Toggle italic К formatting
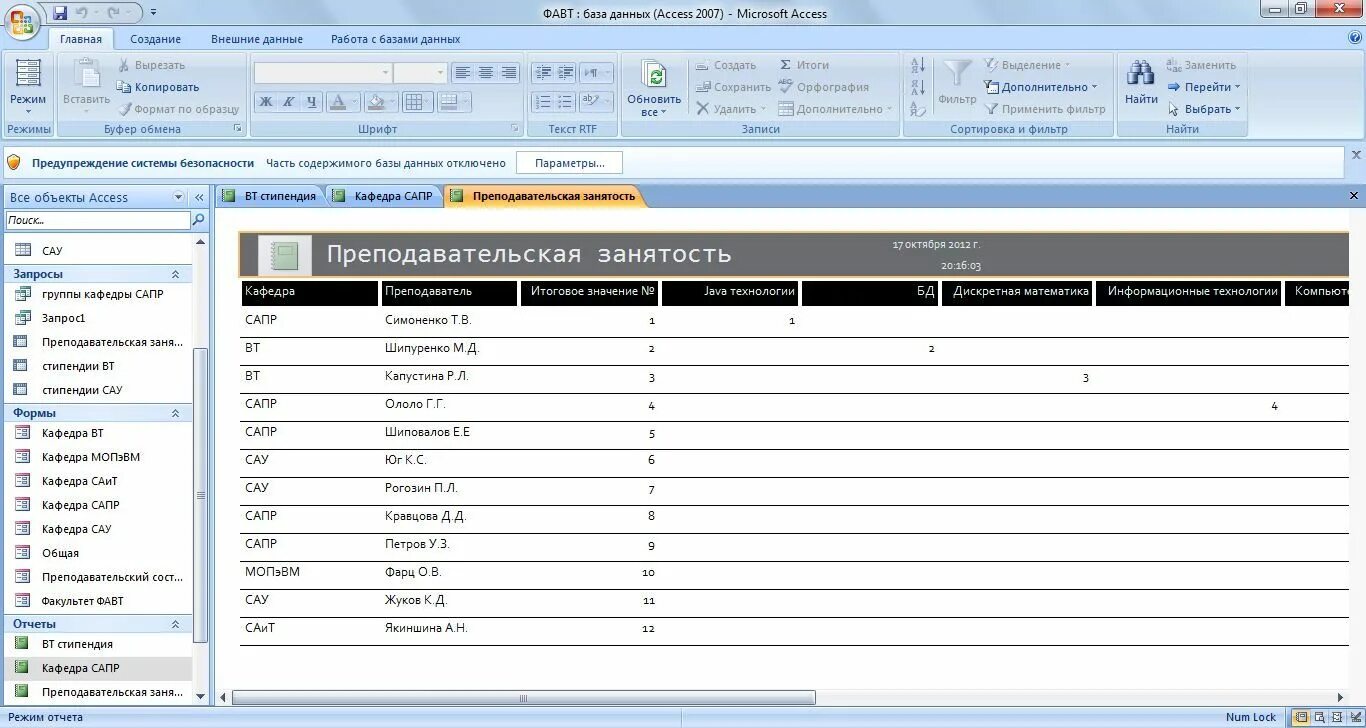 click(x=288, y=101)
